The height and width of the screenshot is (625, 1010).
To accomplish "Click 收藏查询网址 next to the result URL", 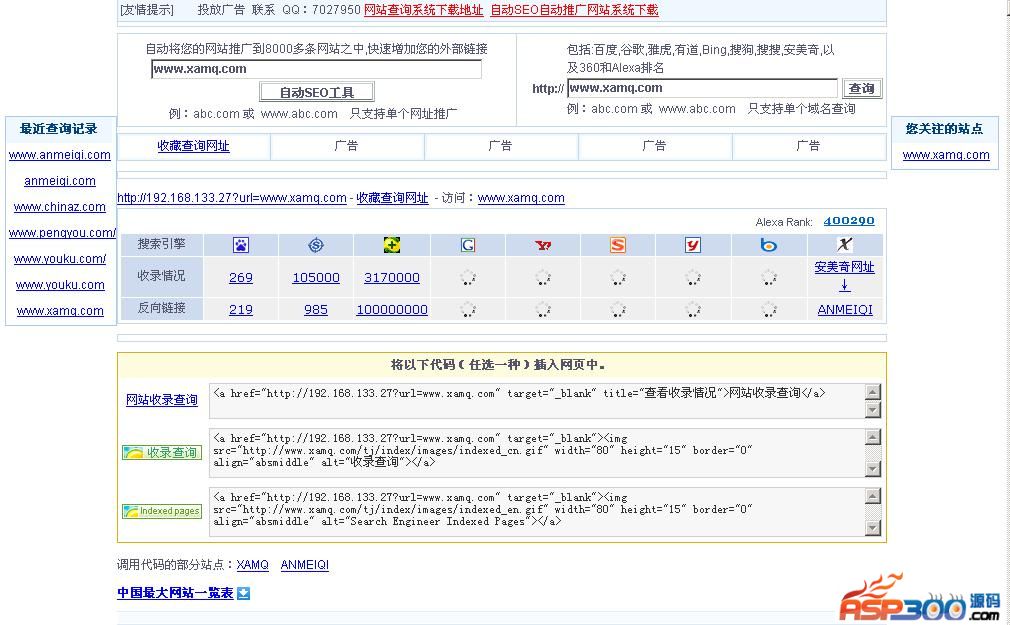I will (392, 198).
